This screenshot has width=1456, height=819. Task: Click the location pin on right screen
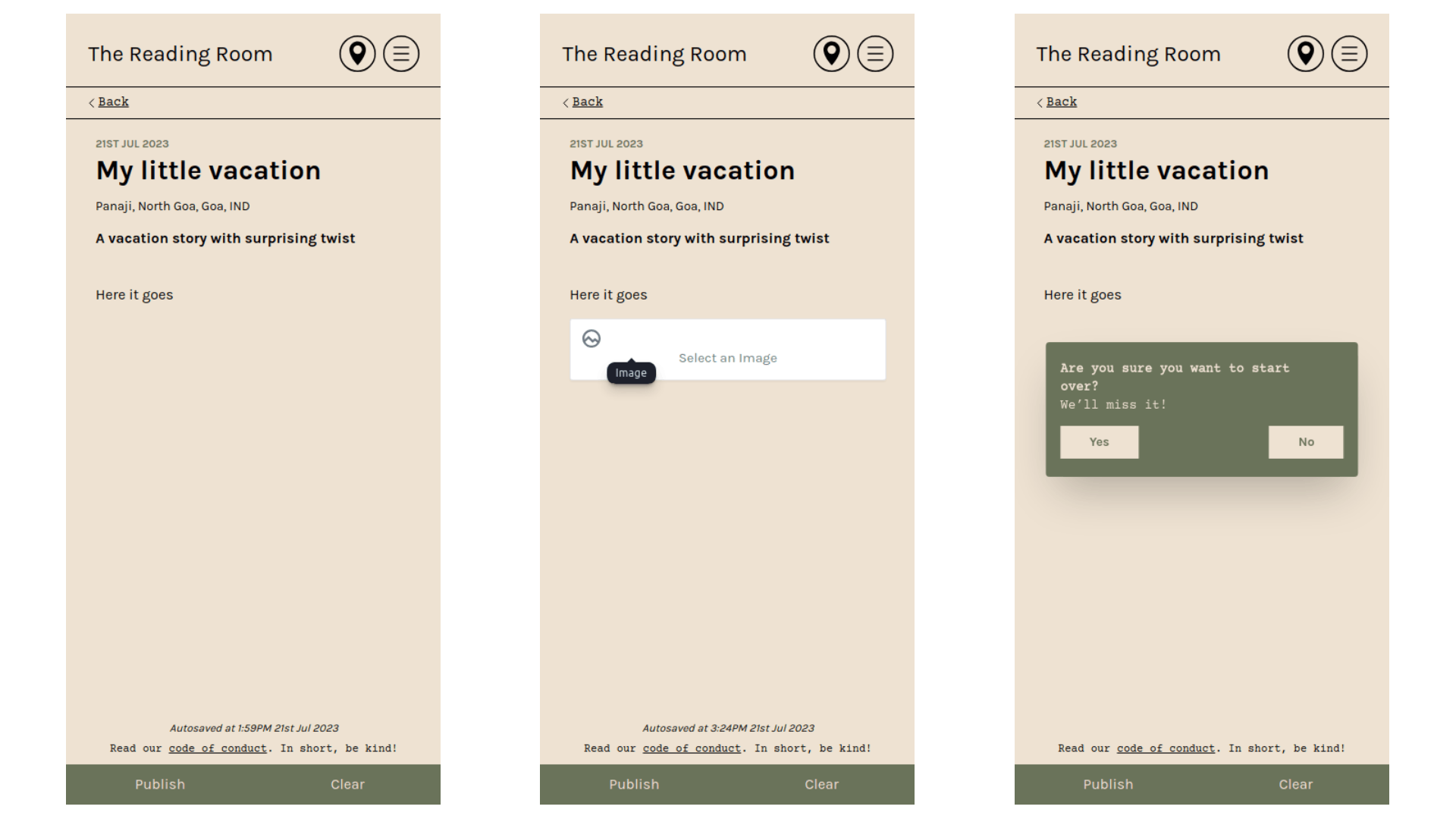point(1305,53)
